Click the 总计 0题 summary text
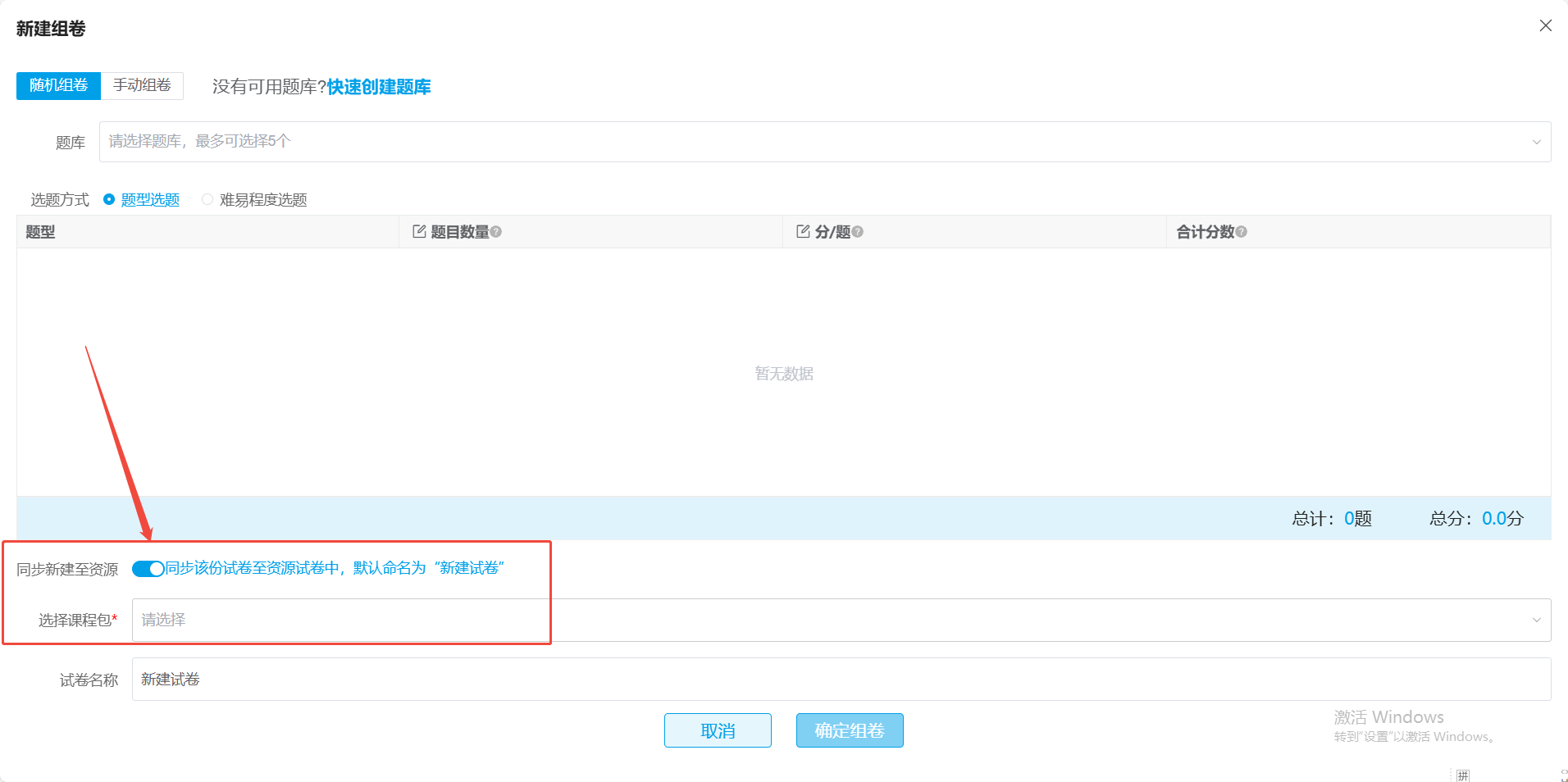Image resolution: width=1568 pixels, height=782 pixels. point(1332,518)
